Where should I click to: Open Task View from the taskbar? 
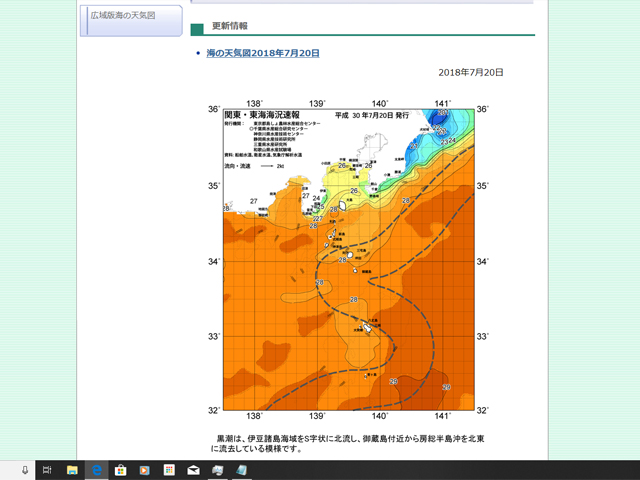47,469
